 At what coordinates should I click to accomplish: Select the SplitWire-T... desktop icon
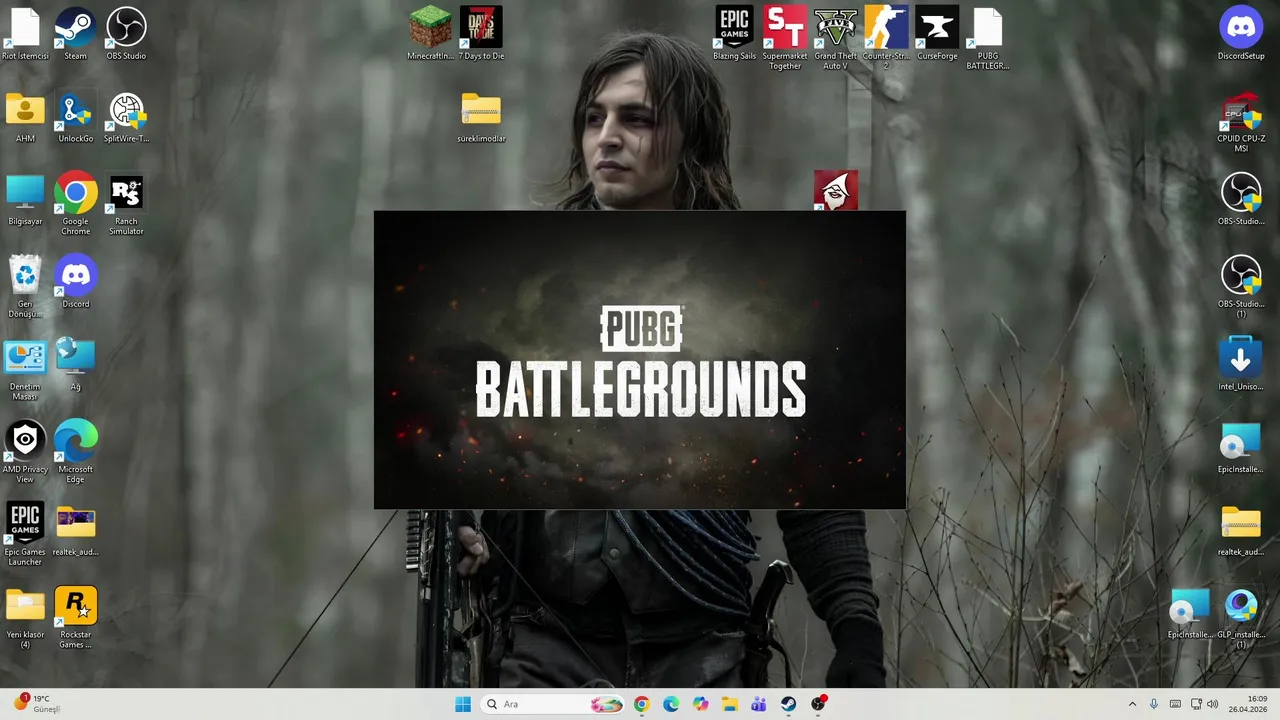126,117
